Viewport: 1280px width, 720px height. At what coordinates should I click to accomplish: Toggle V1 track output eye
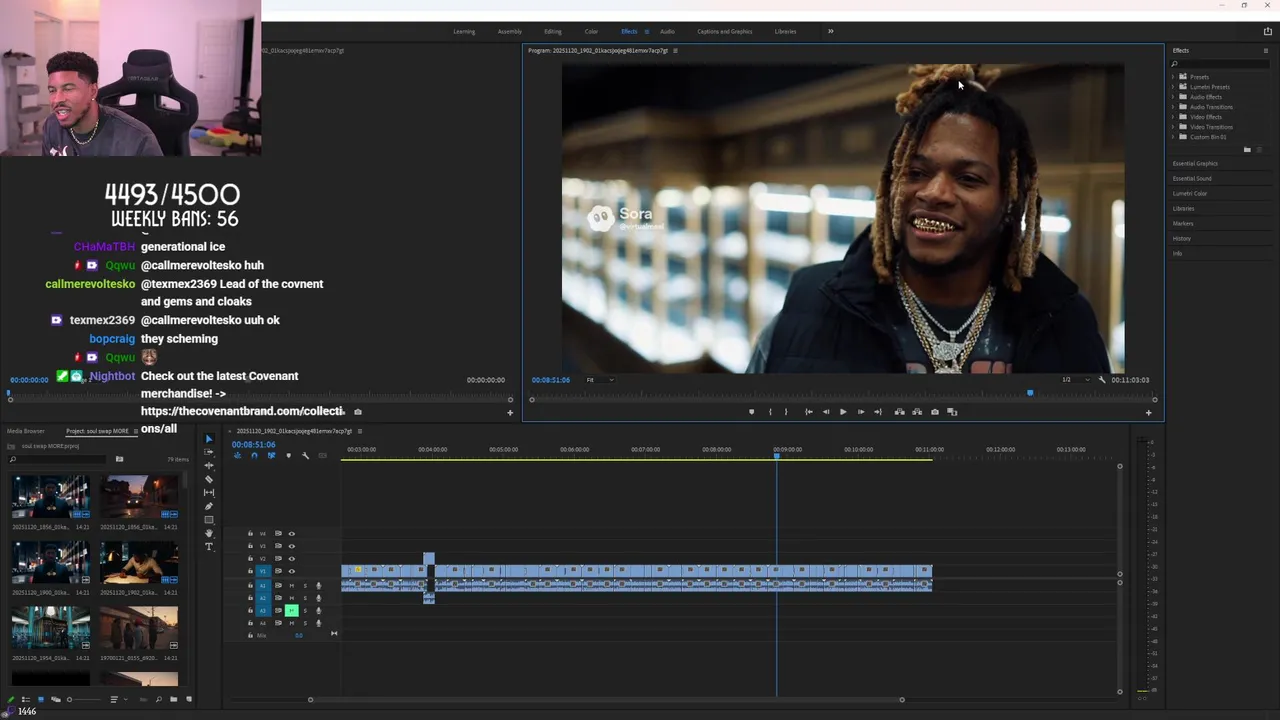pyautogui.click(x=292, y=571)
